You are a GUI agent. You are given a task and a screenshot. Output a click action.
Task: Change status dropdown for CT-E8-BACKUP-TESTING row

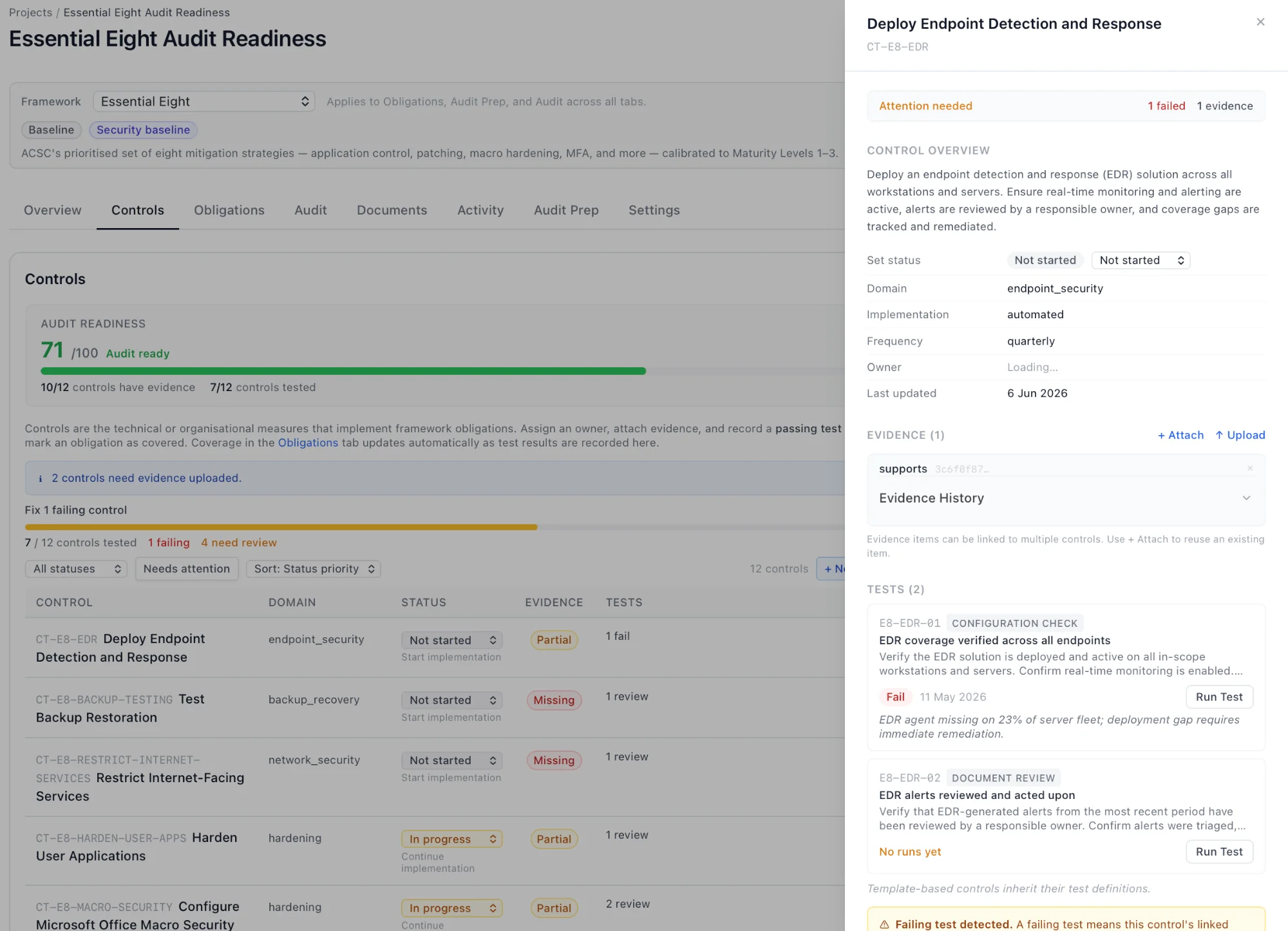coord(452,700)
